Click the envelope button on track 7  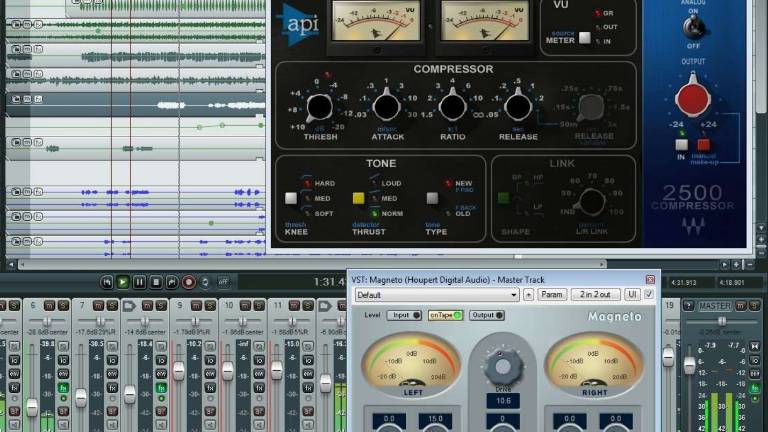[x=112, y=374]
